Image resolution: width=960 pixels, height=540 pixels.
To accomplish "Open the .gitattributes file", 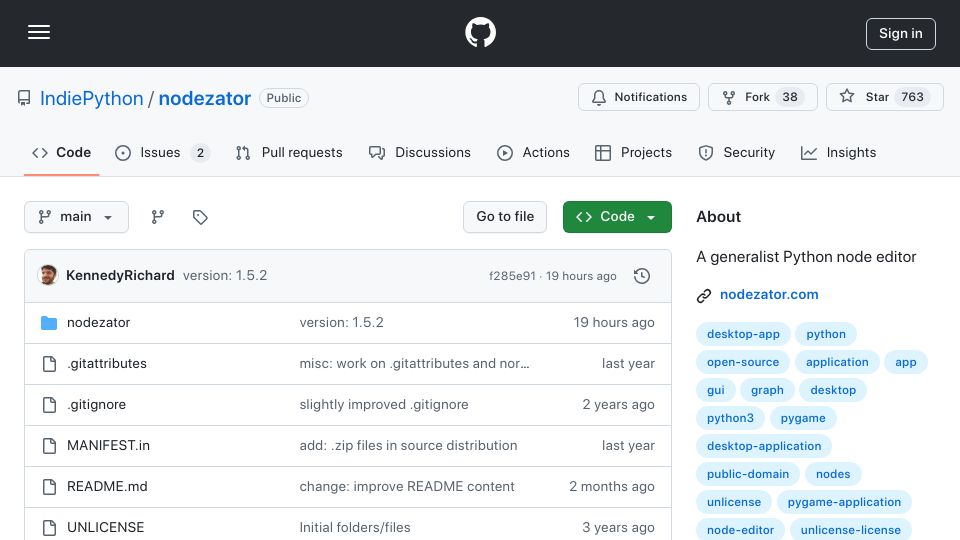I will (107, 364).
